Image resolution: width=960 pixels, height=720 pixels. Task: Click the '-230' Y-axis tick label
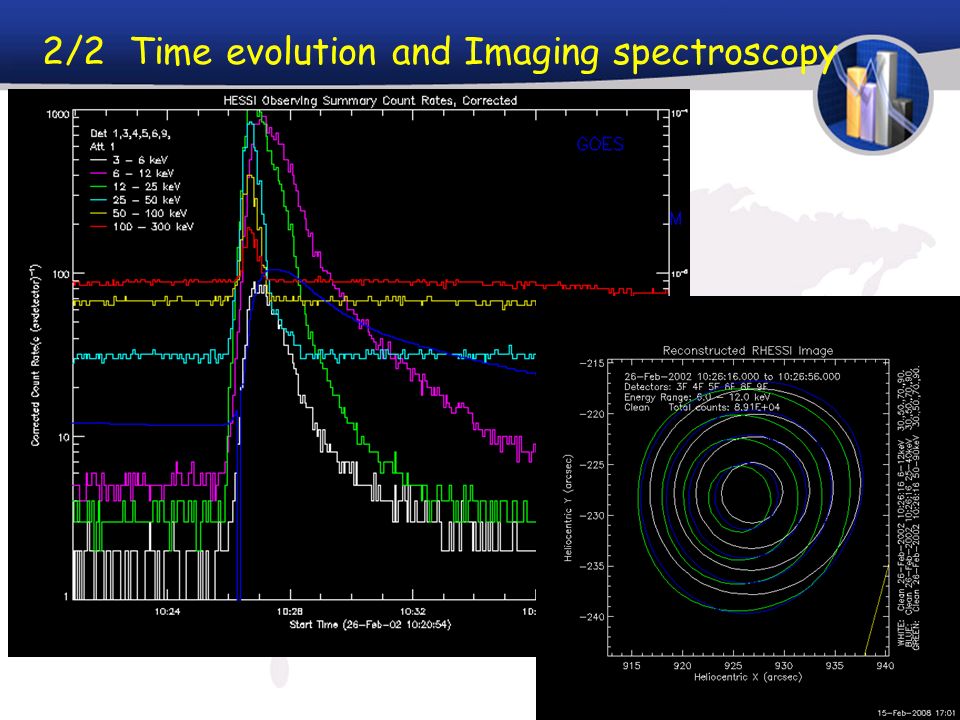tap(592, 516)
